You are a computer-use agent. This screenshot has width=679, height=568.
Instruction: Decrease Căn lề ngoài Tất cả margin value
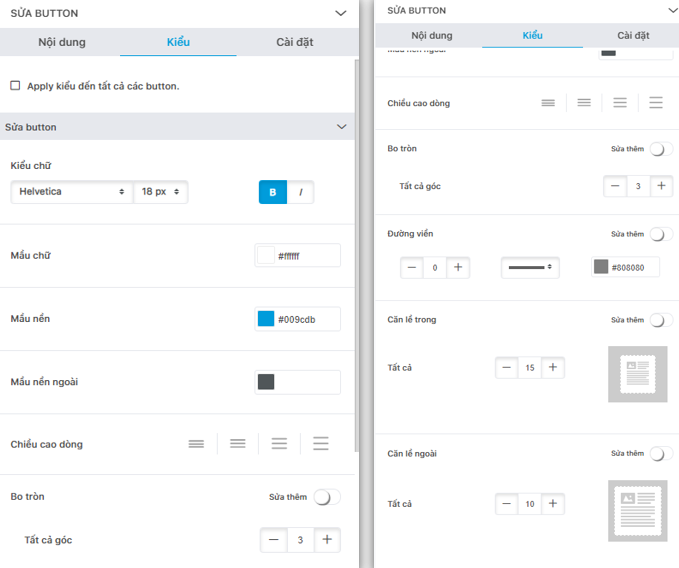click(x=507, y=504)
